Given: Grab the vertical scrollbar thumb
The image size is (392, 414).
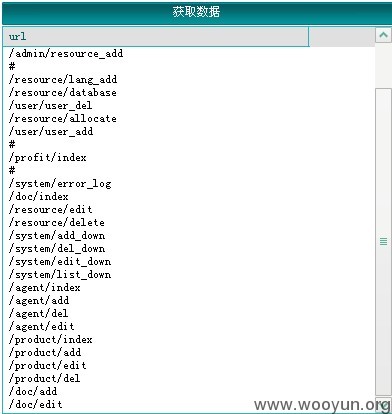Looking at the screenshot, I should click(x=383, y=241).
